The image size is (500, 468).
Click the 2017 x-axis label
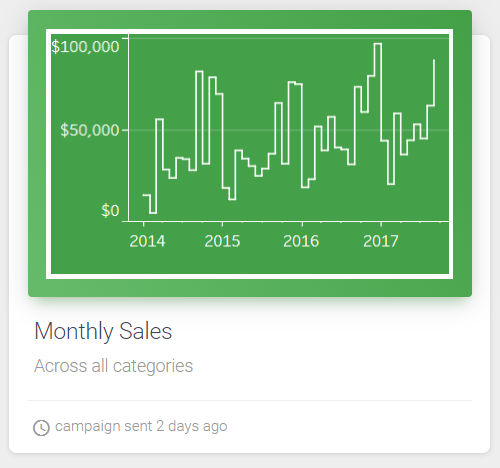tap(381, 241)
